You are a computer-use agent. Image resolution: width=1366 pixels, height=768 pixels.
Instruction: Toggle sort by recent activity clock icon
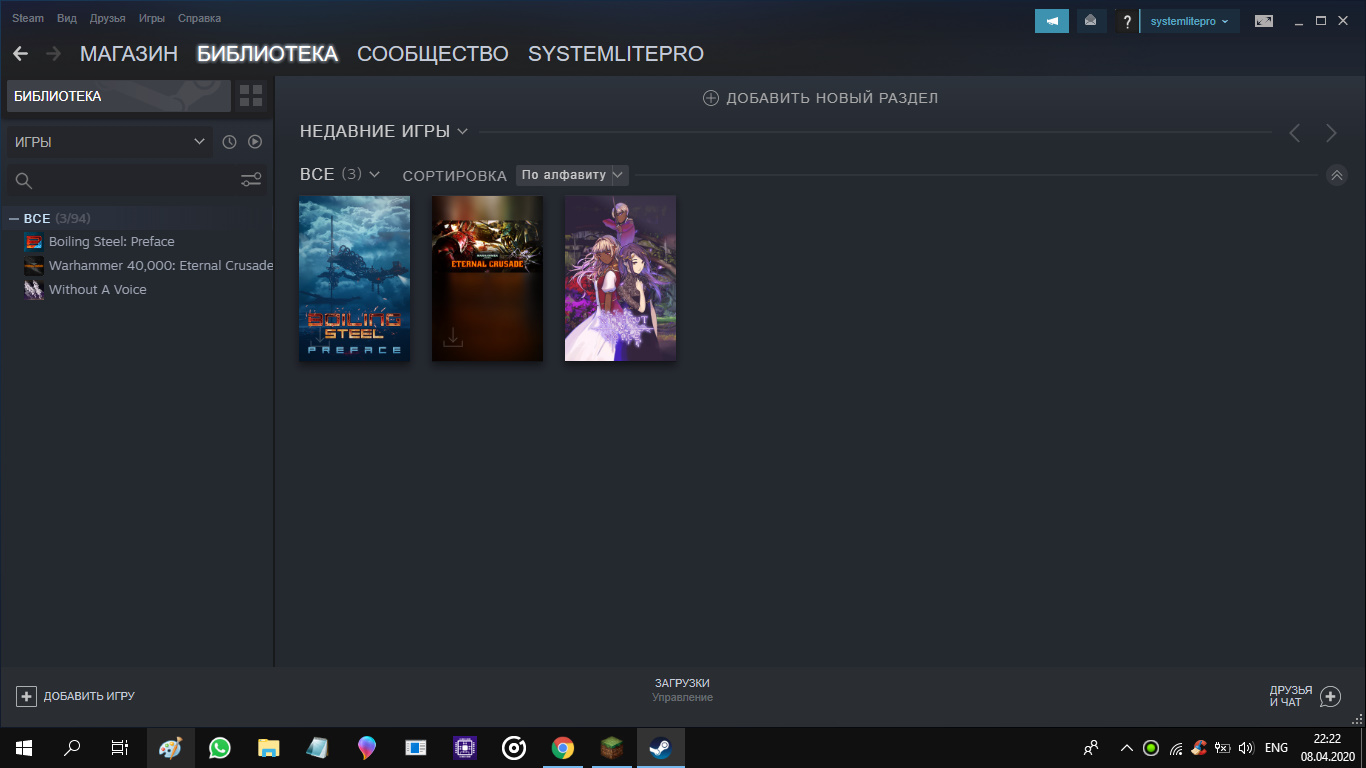pyautogui.click(x=229, y=142)
